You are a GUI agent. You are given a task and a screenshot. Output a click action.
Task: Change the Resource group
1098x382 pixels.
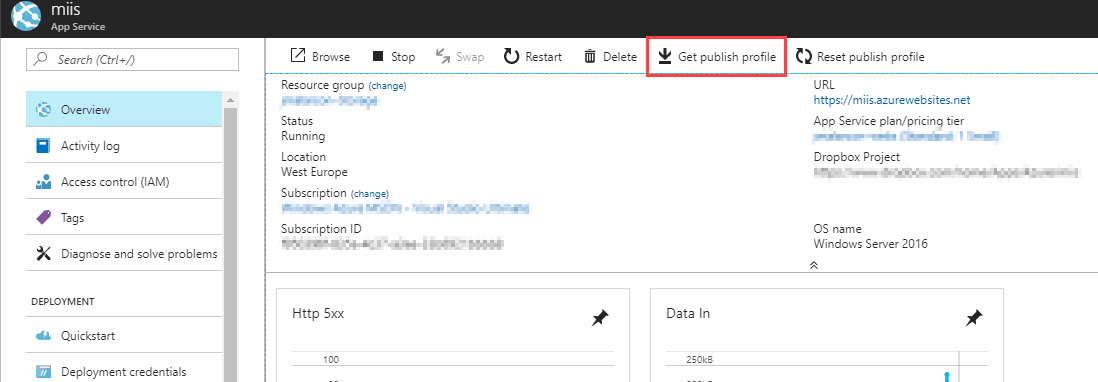click(388, 85)
